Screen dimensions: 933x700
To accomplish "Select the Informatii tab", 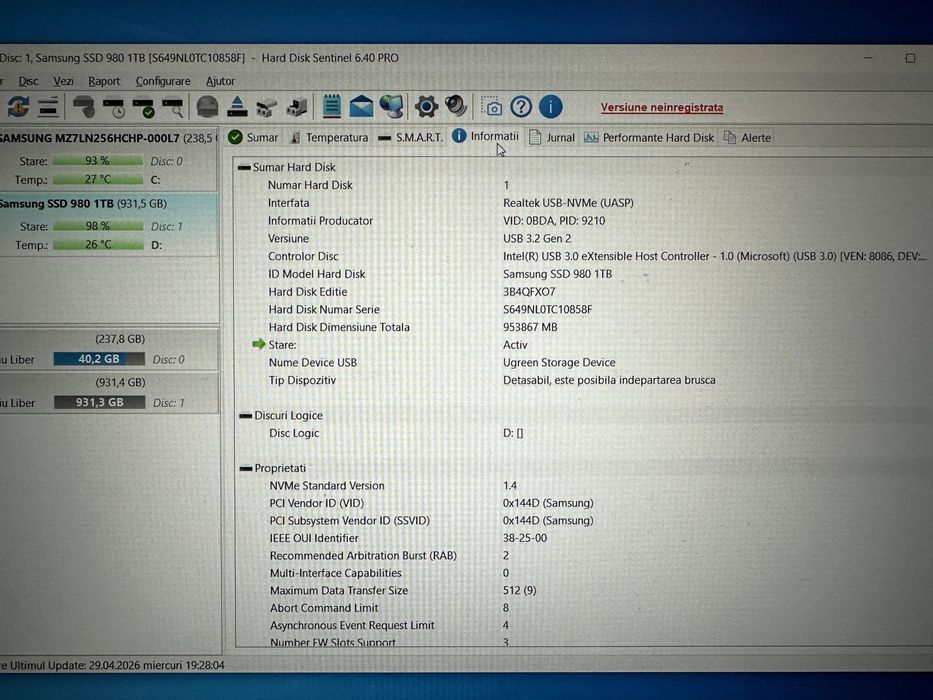I will pyautogui.click(x=486, y=136).
